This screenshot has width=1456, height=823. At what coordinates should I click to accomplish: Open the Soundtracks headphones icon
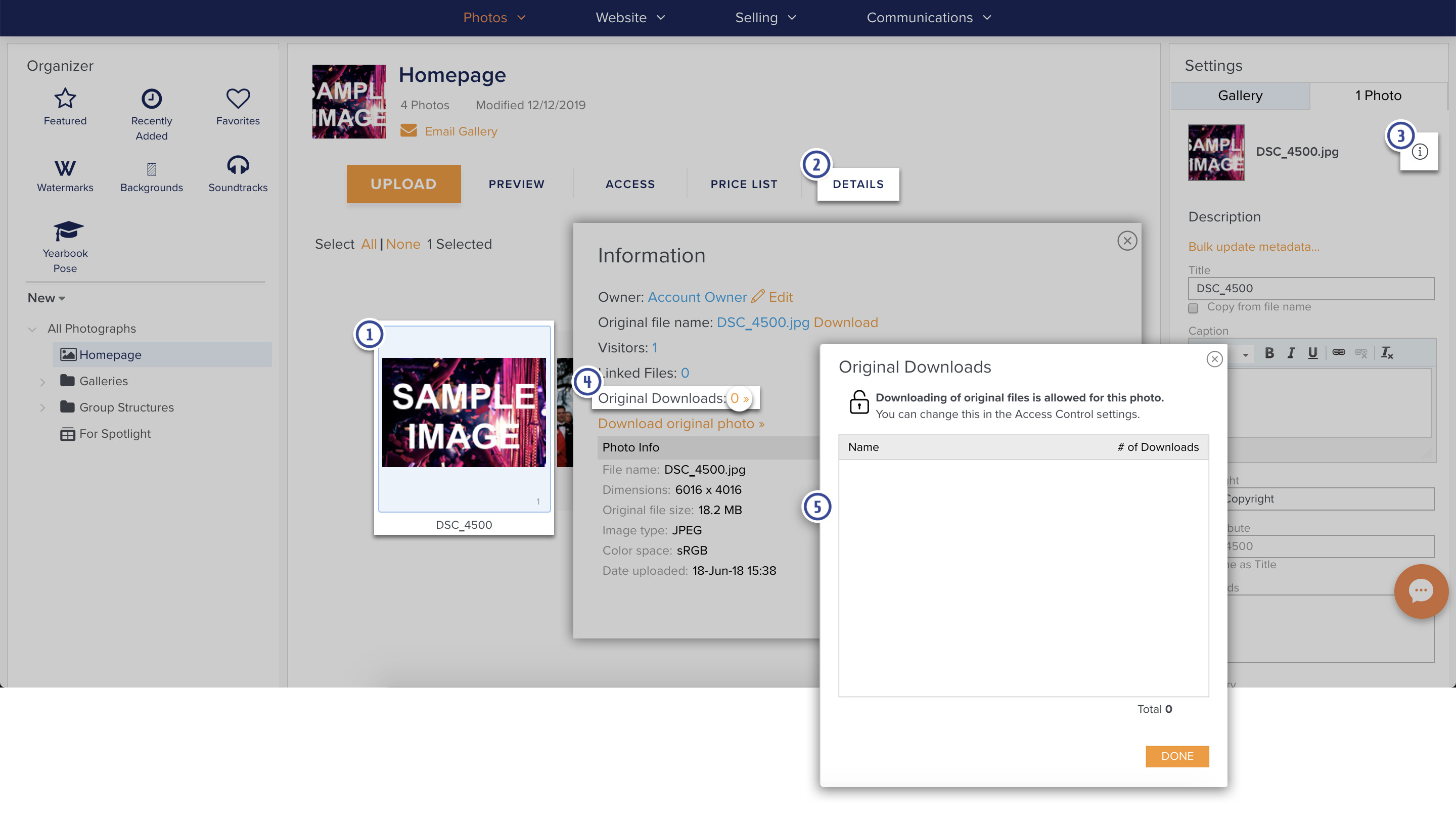coord(238,165)
